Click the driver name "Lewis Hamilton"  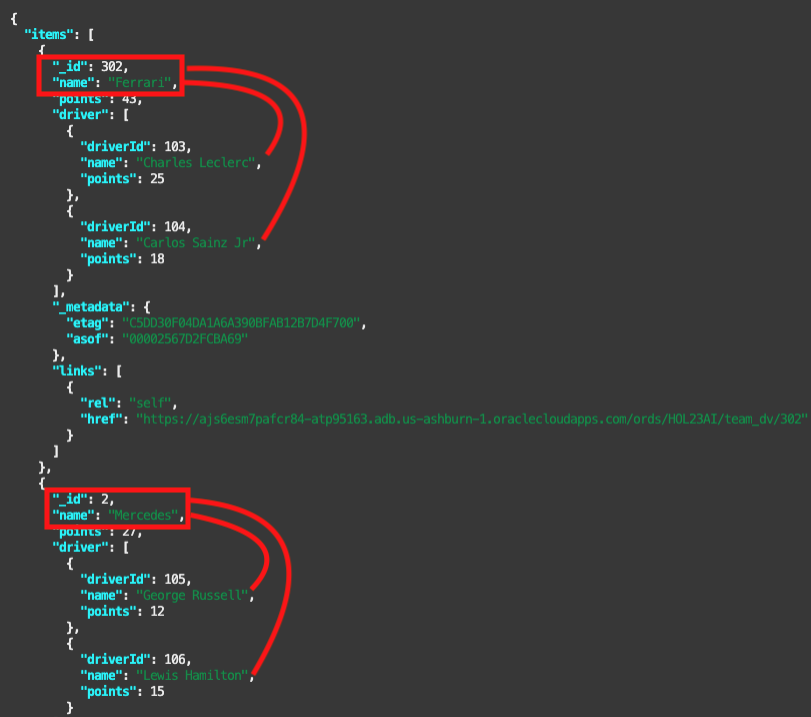192,676
